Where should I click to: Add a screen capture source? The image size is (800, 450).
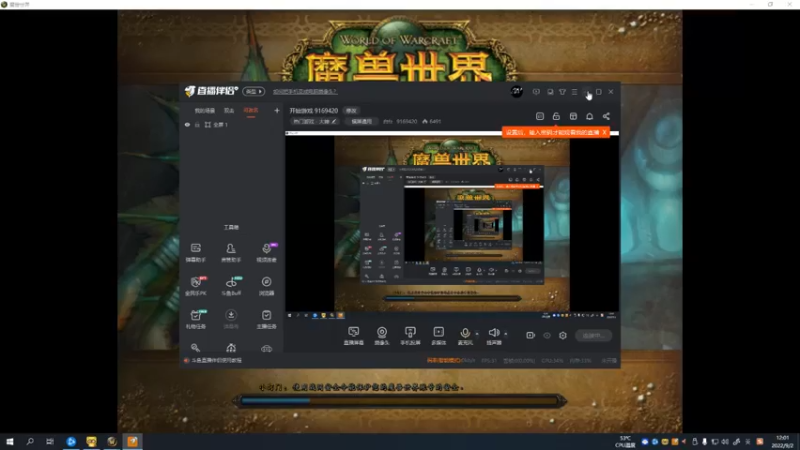(x=354, y=336)
